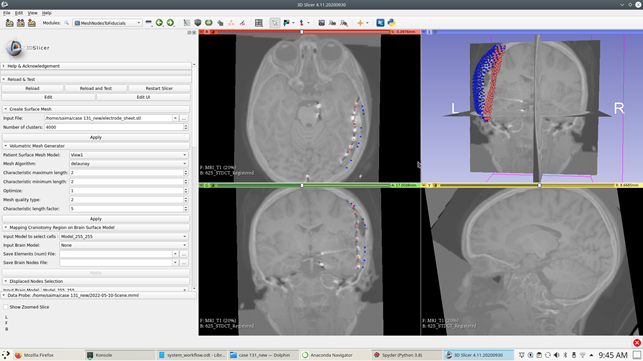Open the File menu
This screenshot has height=361, width=643.
click(7, 13)
